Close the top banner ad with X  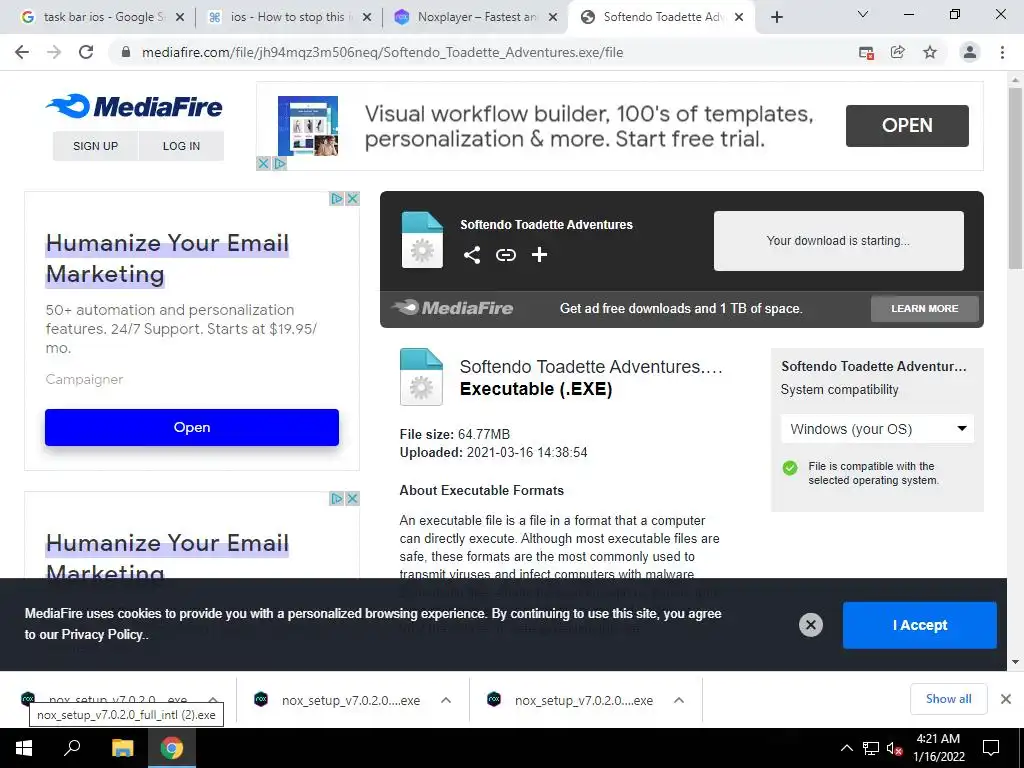pyautogui.click(x=263, y=163)
